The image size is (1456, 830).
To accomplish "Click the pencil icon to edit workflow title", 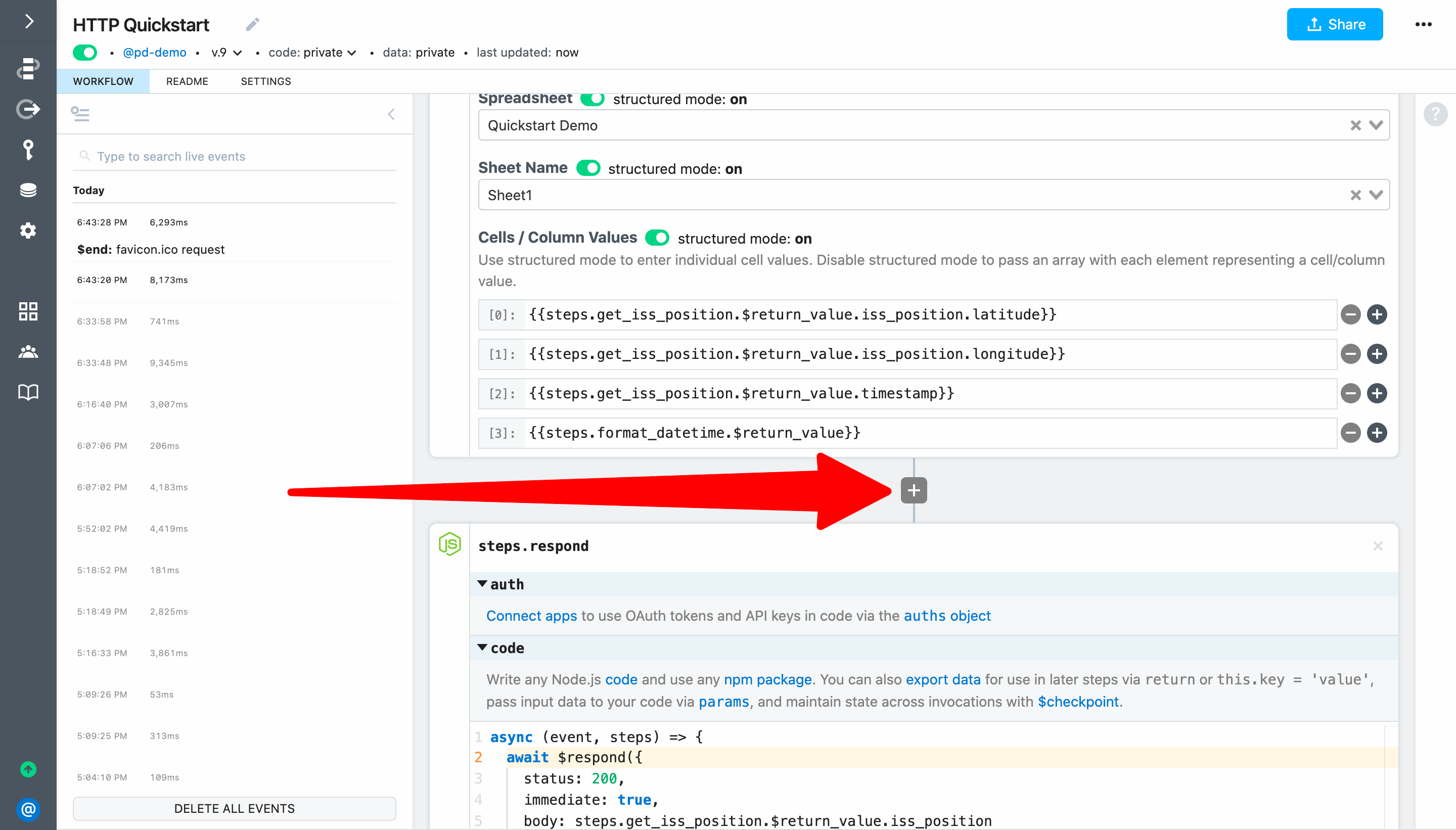I will coord(253,24).
